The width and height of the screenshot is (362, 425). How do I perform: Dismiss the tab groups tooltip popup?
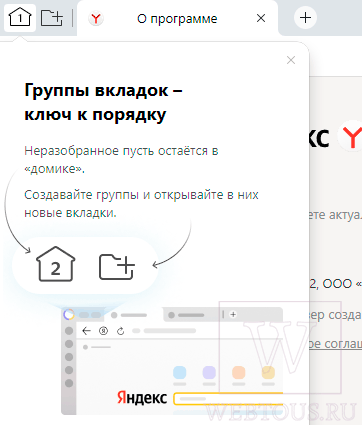pyautogui.click(x=291, y=60)
